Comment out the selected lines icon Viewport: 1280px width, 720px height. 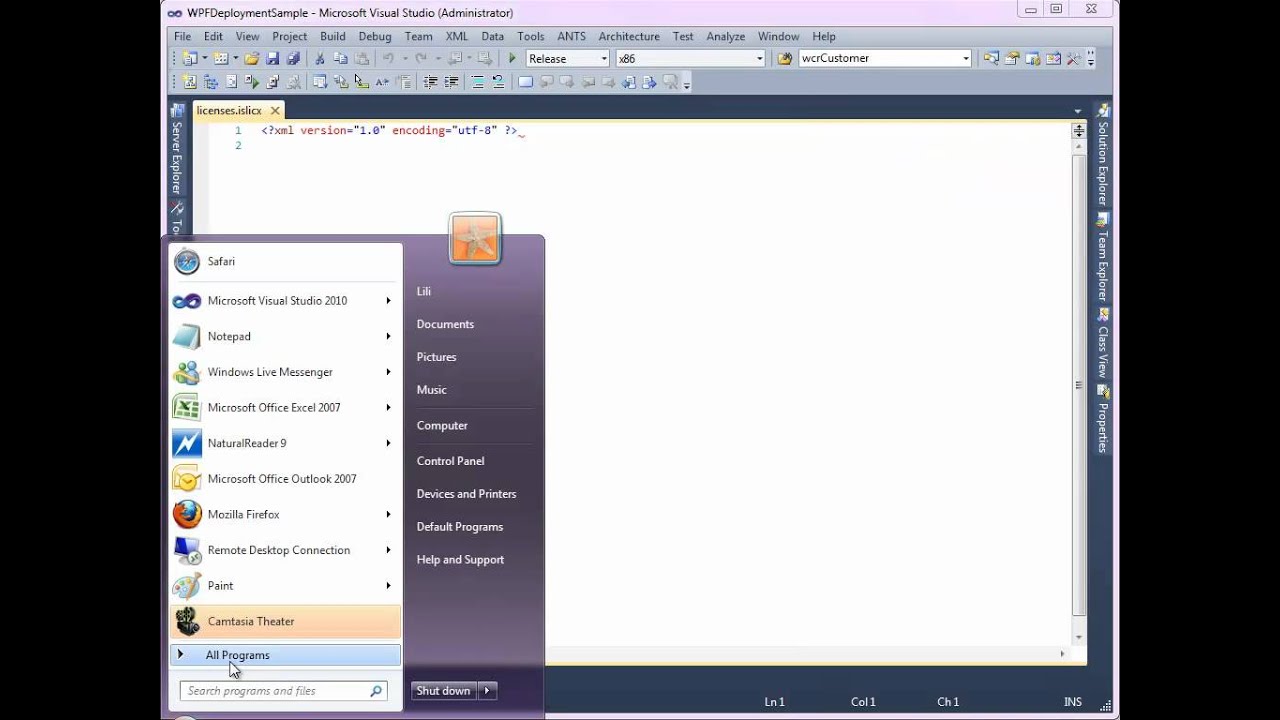[477, 82]
